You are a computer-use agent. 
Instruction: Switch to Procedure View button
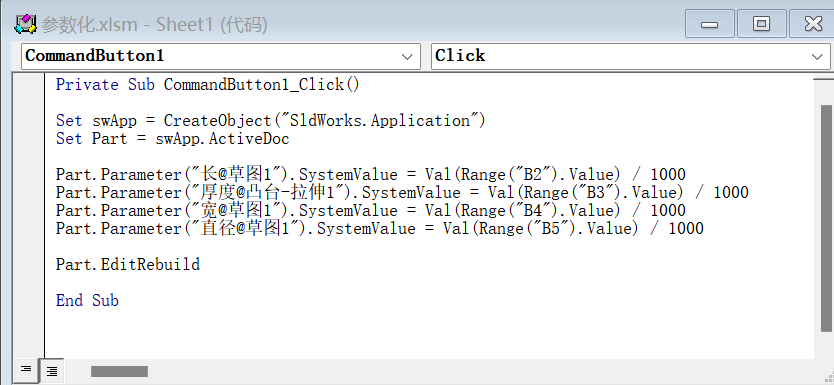tap(26, 369)
